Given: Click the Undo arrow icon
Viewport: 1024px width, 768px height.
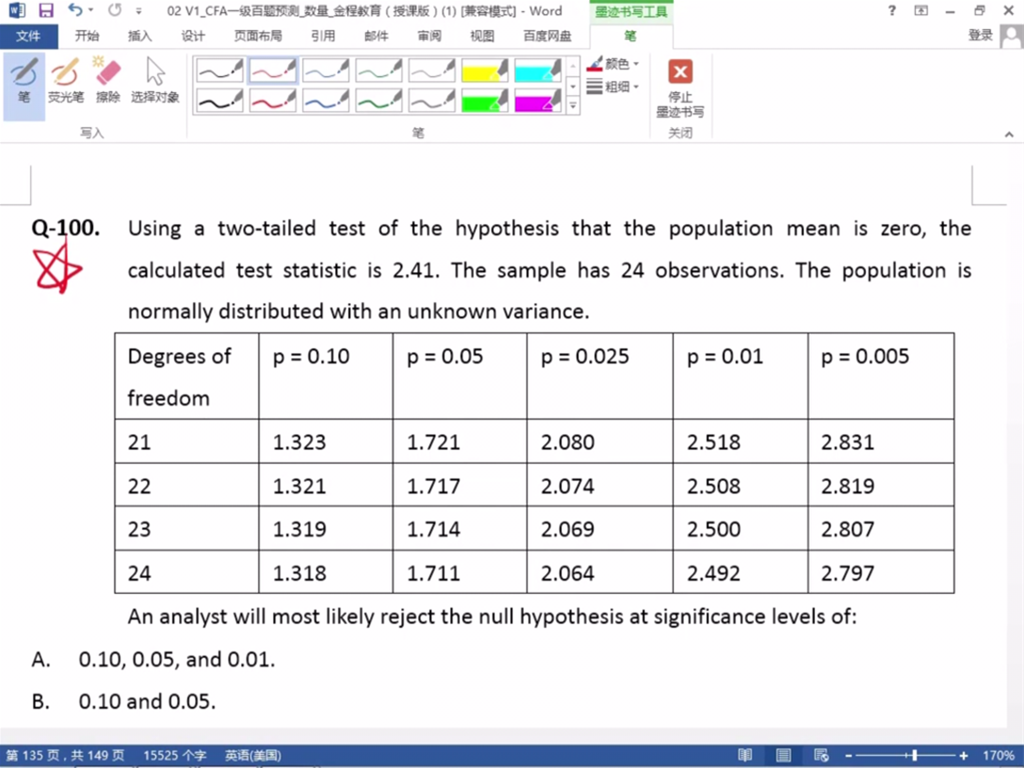Looking at the screenshot, I should coord(75,11).
